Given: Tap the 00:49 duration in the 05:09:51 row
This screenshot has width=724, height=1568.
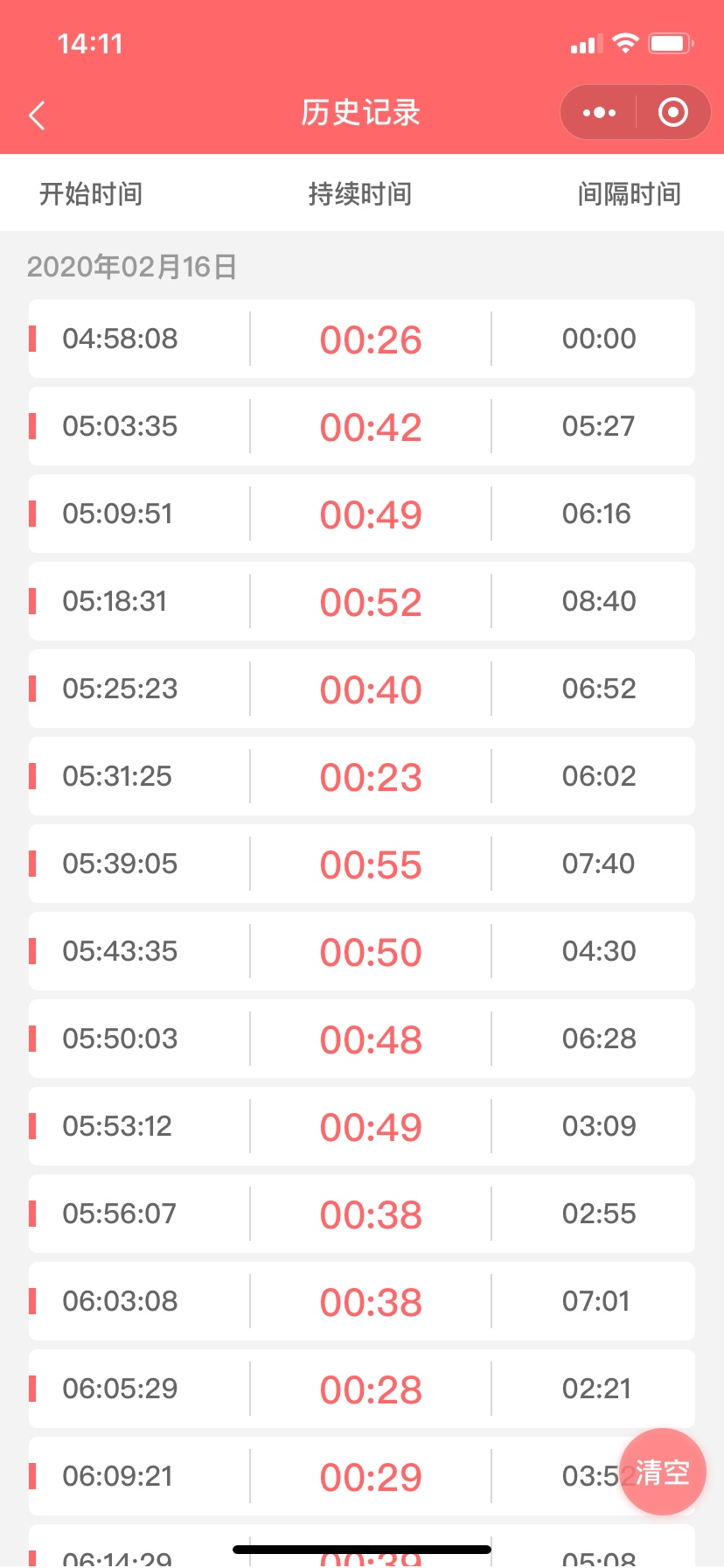Looking at the screenshot, I should (x=371, y=514).
